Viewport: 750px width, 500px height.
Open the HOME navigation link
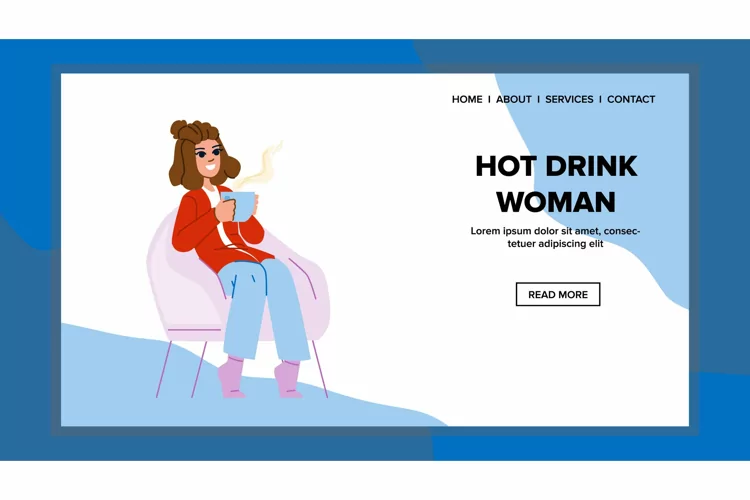467,100
